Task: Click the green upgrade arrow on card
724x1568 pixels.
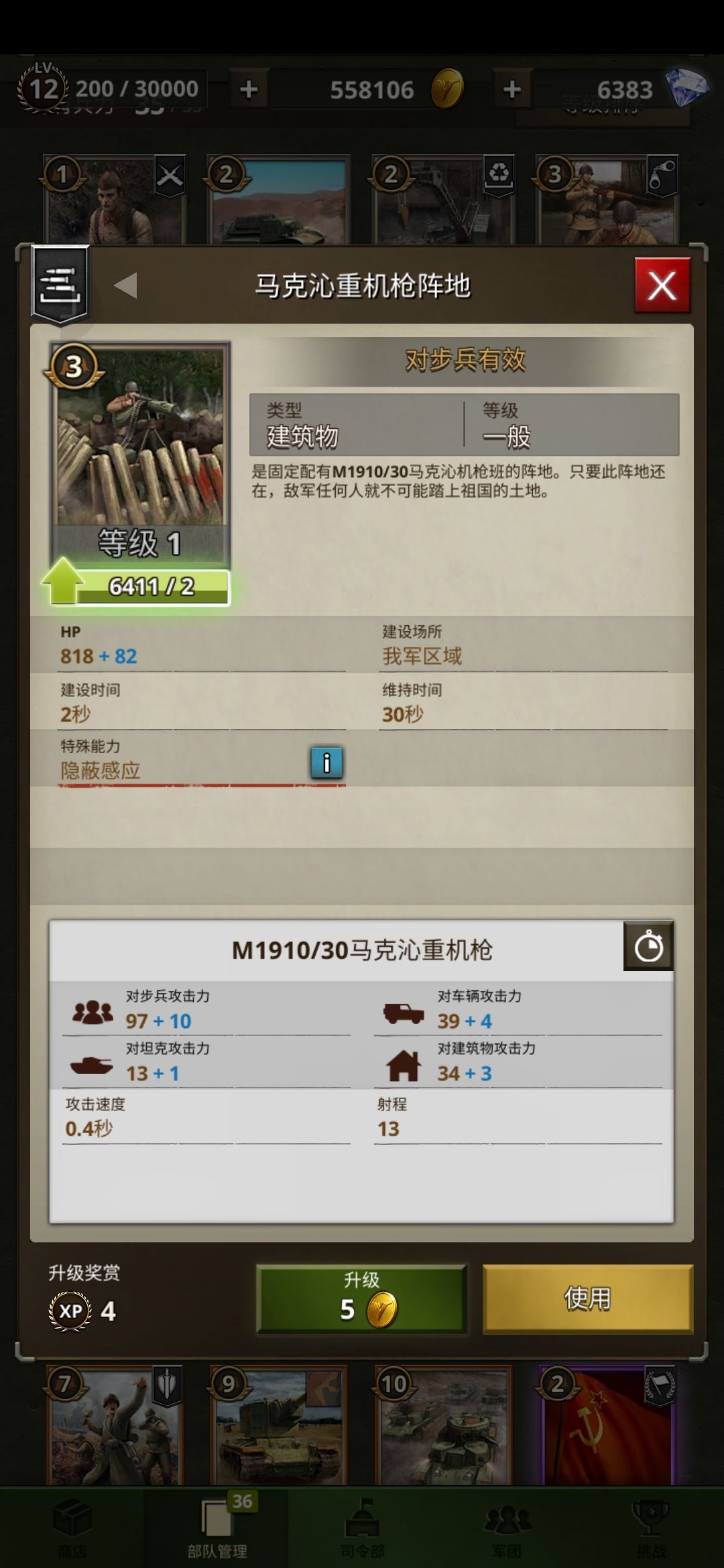Action: coord(62,581)
